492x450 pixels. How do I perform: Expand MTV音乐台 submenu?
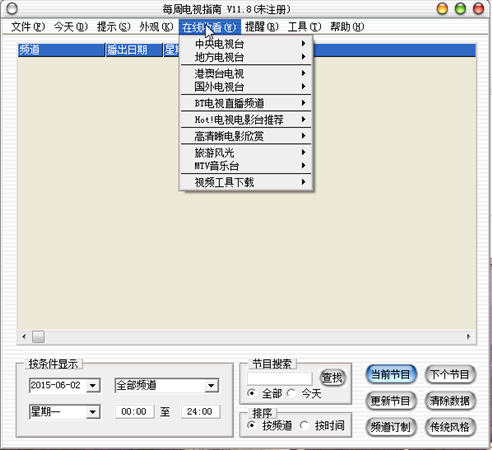(x=246, y=166)
